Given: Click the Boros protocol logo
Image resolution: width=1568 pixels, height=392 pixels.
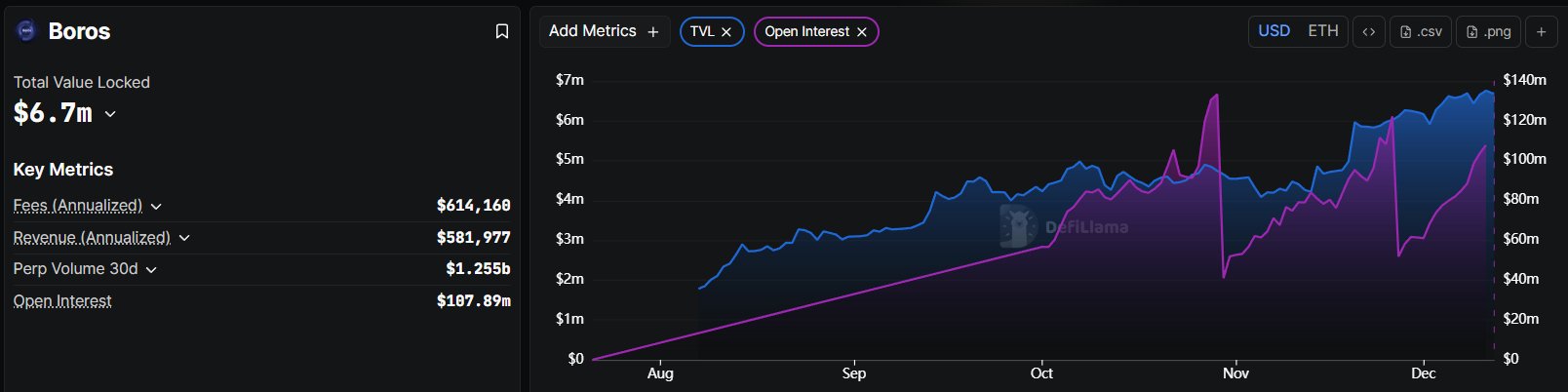Looking at the screenshot, I should click(x=26, y=31).
